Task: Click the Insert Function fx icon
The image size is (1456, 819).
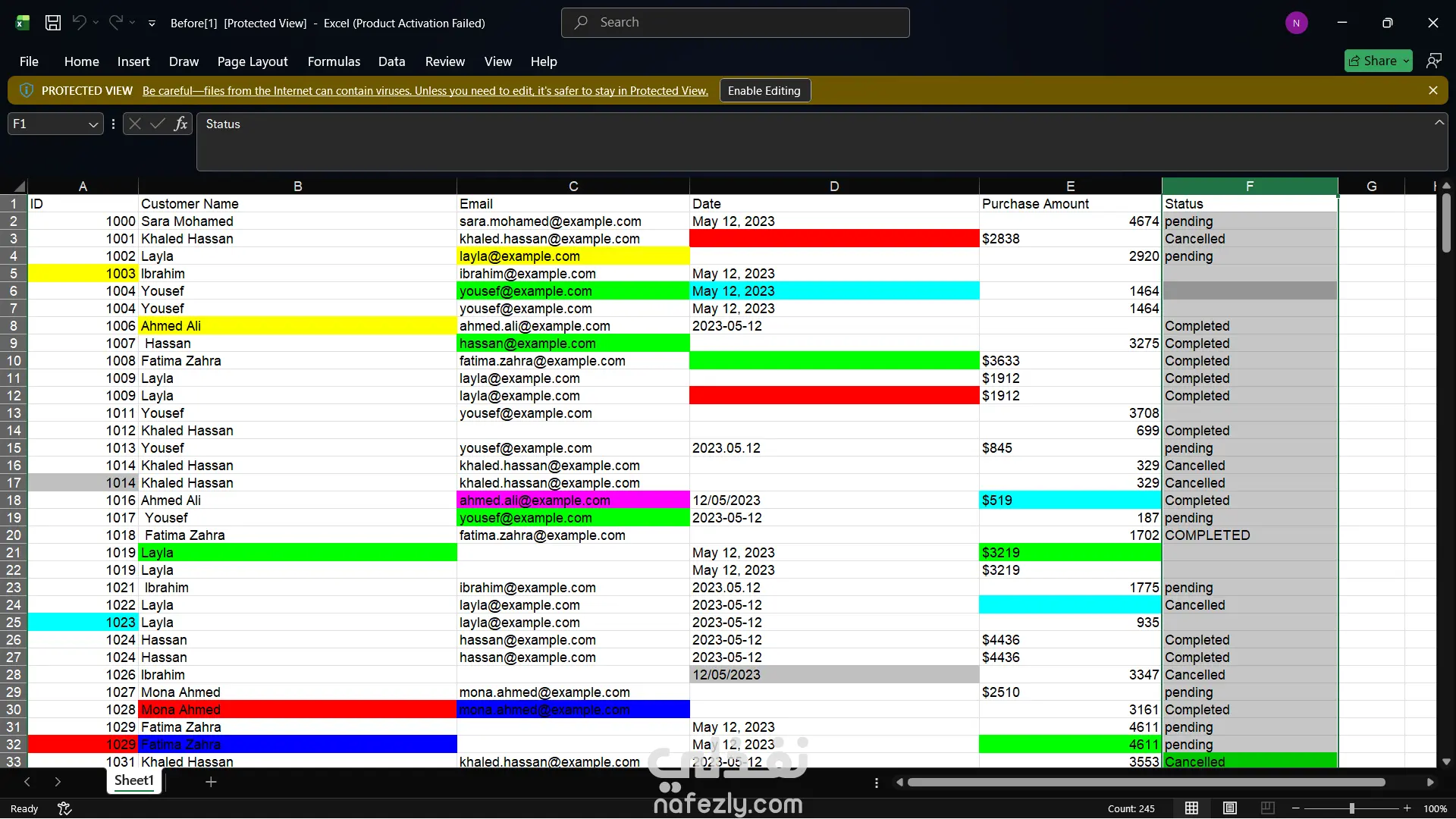Action: [180, 124]
